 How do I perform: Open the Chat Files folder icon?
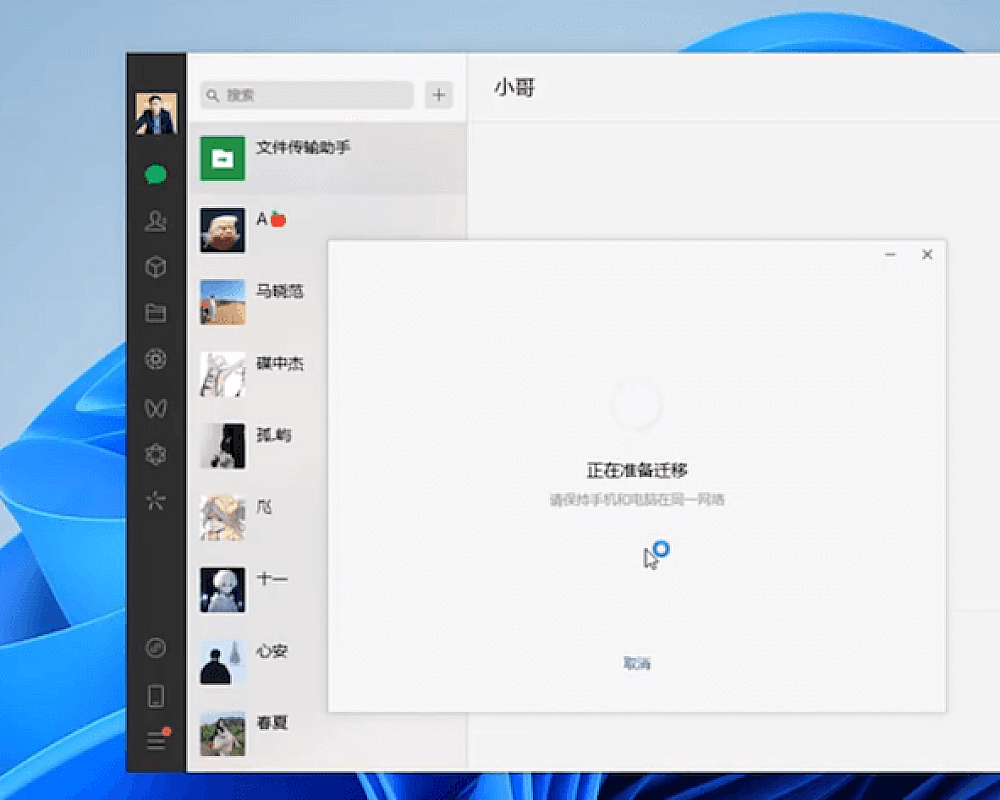[x=155, y=313]
